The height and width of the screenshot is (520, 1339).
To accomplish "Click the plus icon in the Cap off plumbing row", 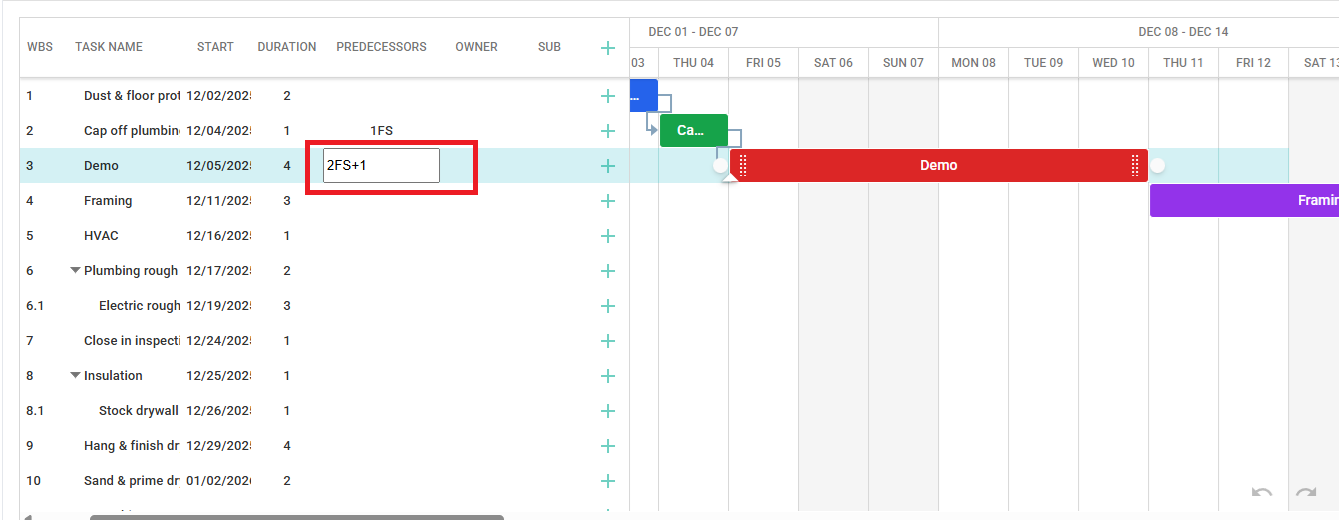I will tap(607, 131).
